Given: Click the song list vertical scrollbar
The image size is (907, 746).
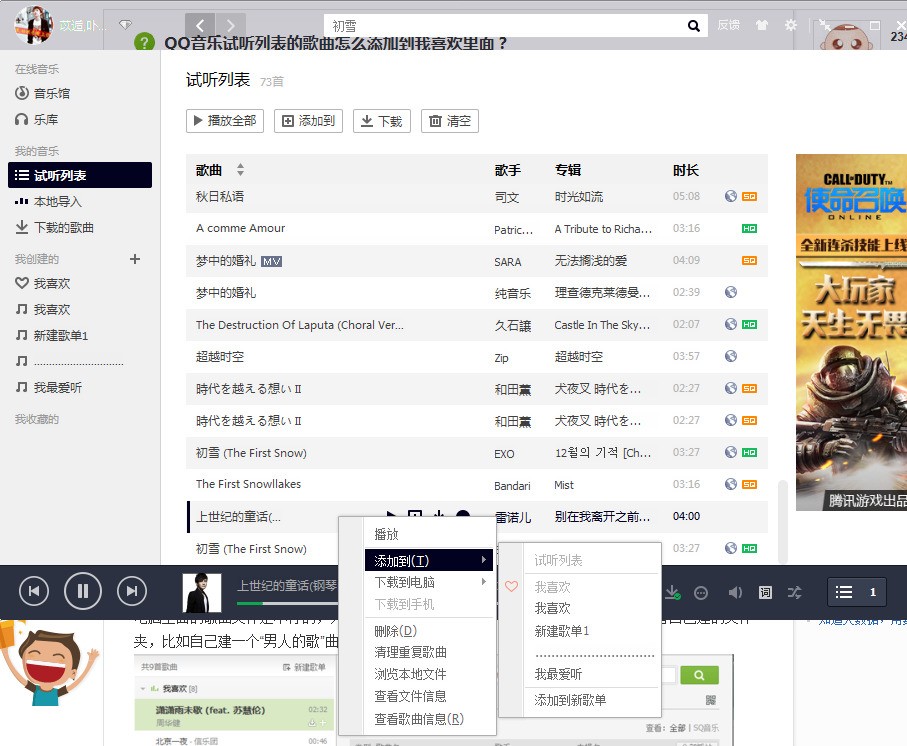Looking at the screenshot, I should tap(783, 520).
